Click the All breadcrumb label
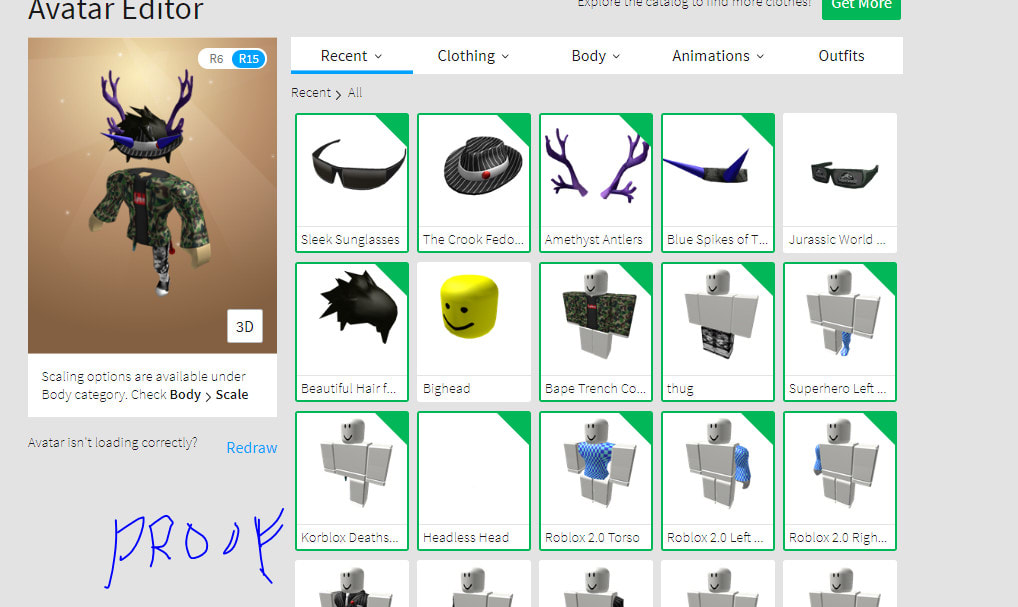The height and width of the screenshot is (607, 1018). point(355,93)
